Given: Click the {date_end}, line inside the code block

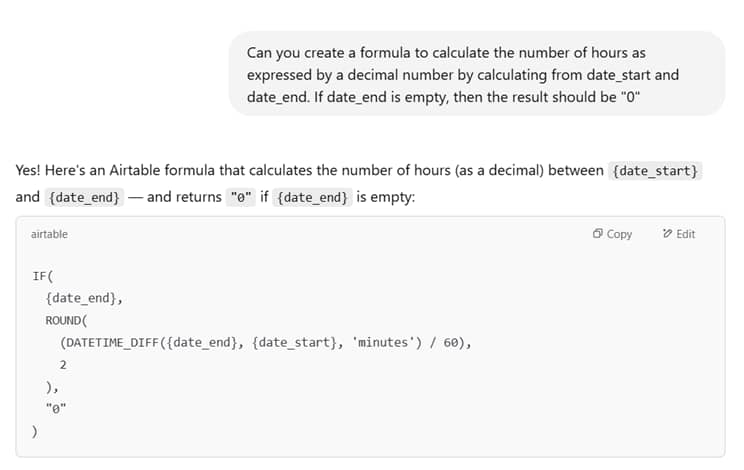Looking at the screenshot, I should [84, 298].
